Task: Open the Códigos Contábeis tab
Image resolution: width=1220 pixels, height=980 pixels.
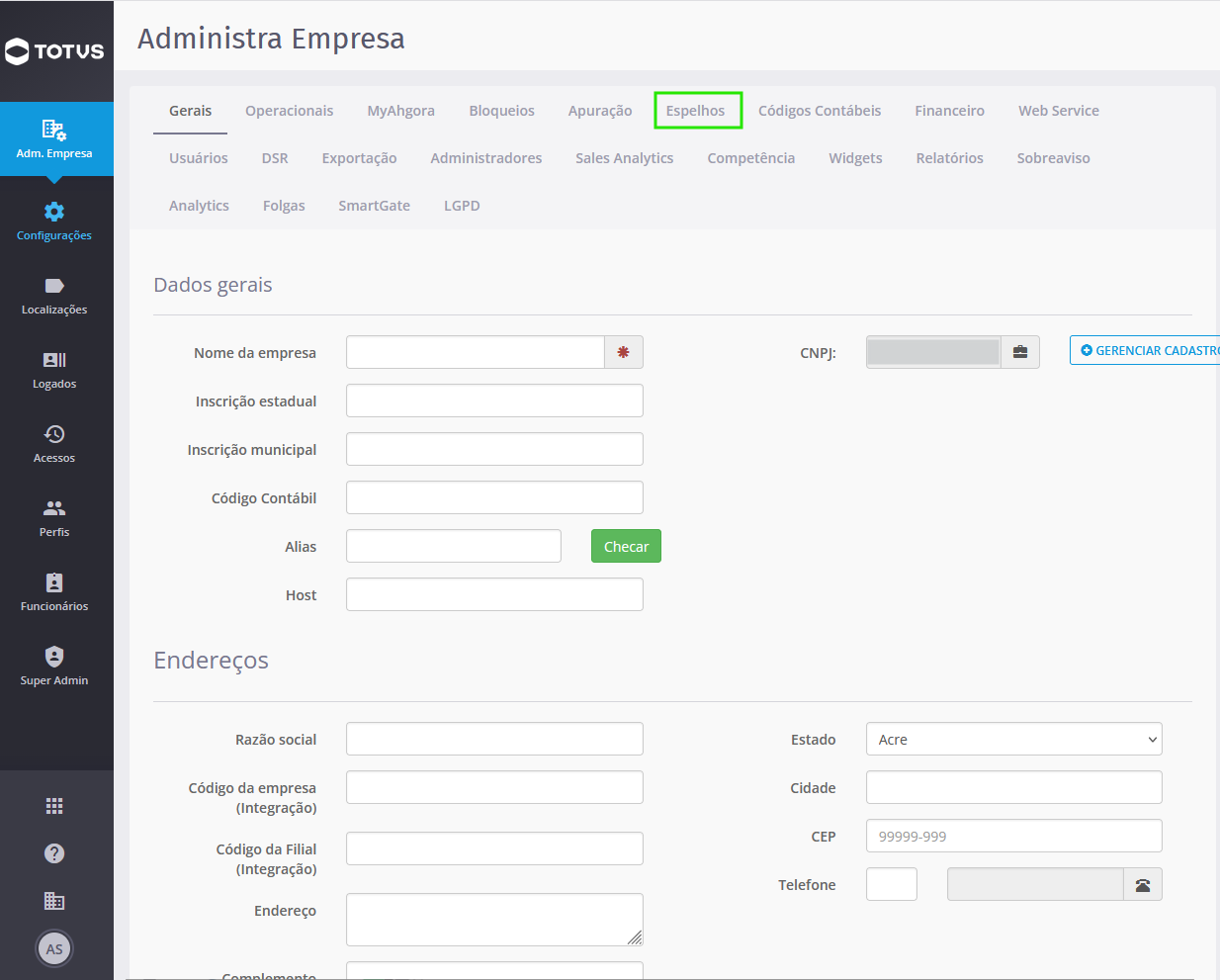Action: (820, 111)
